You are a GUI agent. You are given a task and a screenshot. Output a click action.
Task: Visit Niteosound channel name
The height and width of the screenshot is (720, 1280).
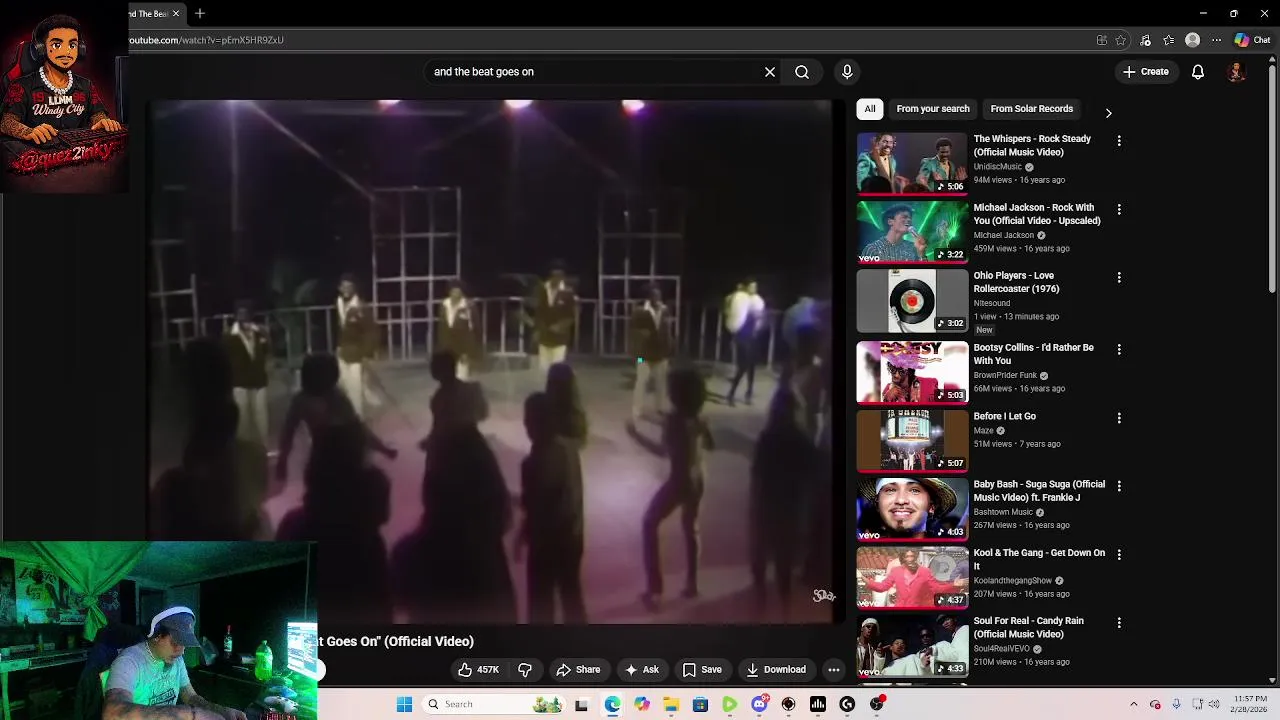coord(992,303)
